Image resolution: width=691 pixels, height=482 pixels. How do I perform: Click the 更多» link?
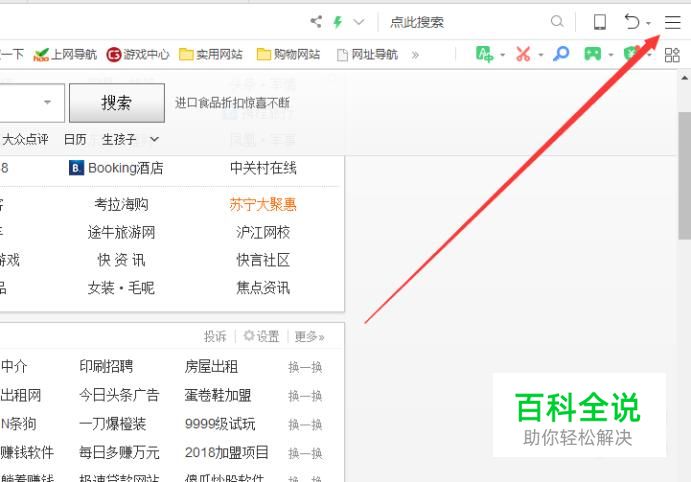(309, 337)
